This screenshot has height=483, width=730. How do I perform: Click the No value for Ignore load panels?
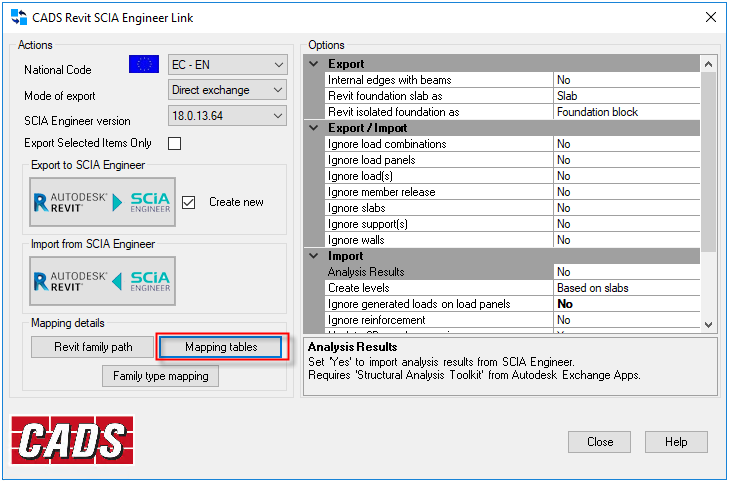[x=627, y=160]
